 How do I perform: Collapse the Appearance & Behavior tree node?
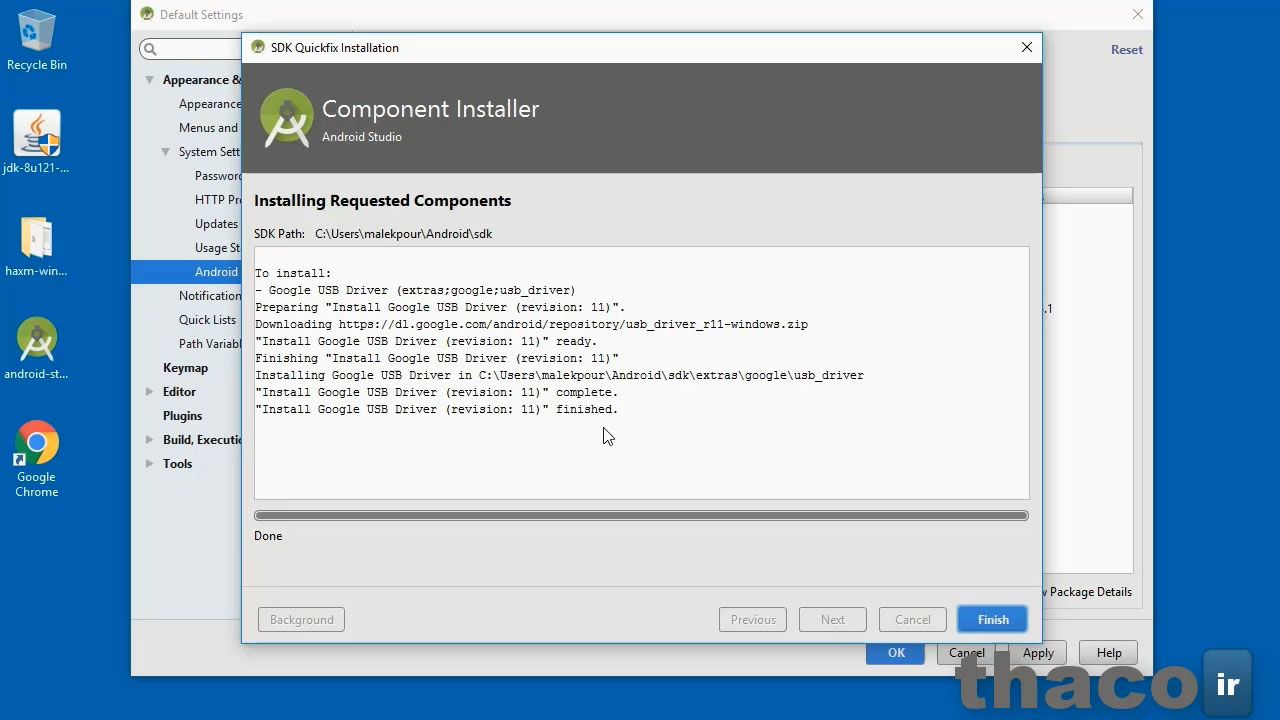click(149, 80)
